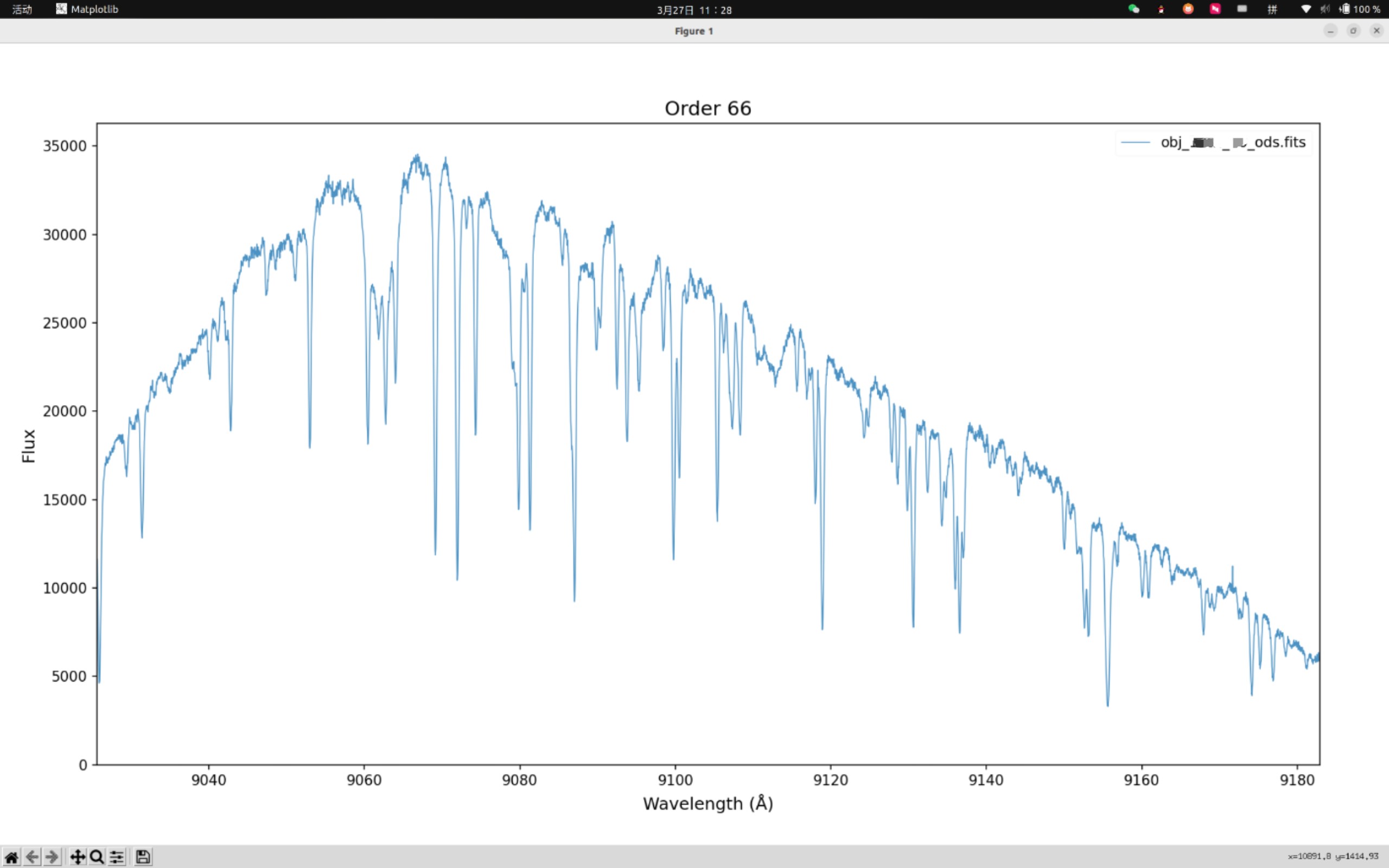Viewport: 1389px width, 868px height.
Task: Click the blue line sample in legend
Action: [x=1135, y=142]
